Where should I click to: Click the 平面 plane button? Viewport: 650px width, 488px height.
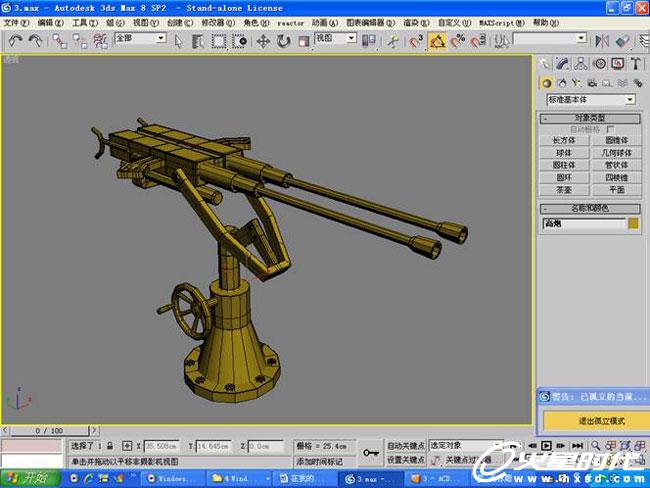click(616, 189)
